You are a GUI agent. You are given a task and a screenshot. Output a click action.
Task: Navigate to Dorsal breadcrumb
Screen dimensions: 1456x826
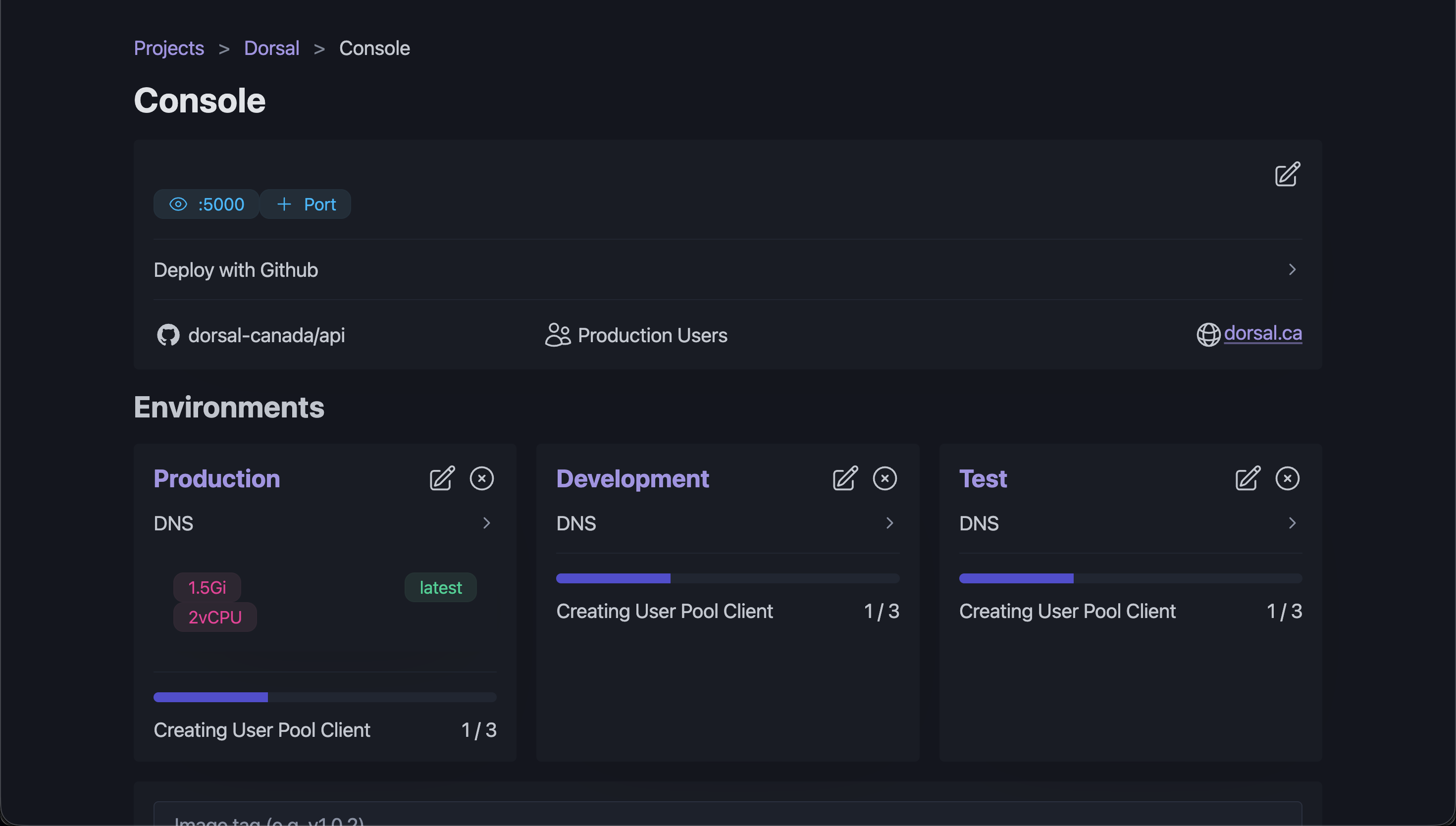[x=272, y=48]
